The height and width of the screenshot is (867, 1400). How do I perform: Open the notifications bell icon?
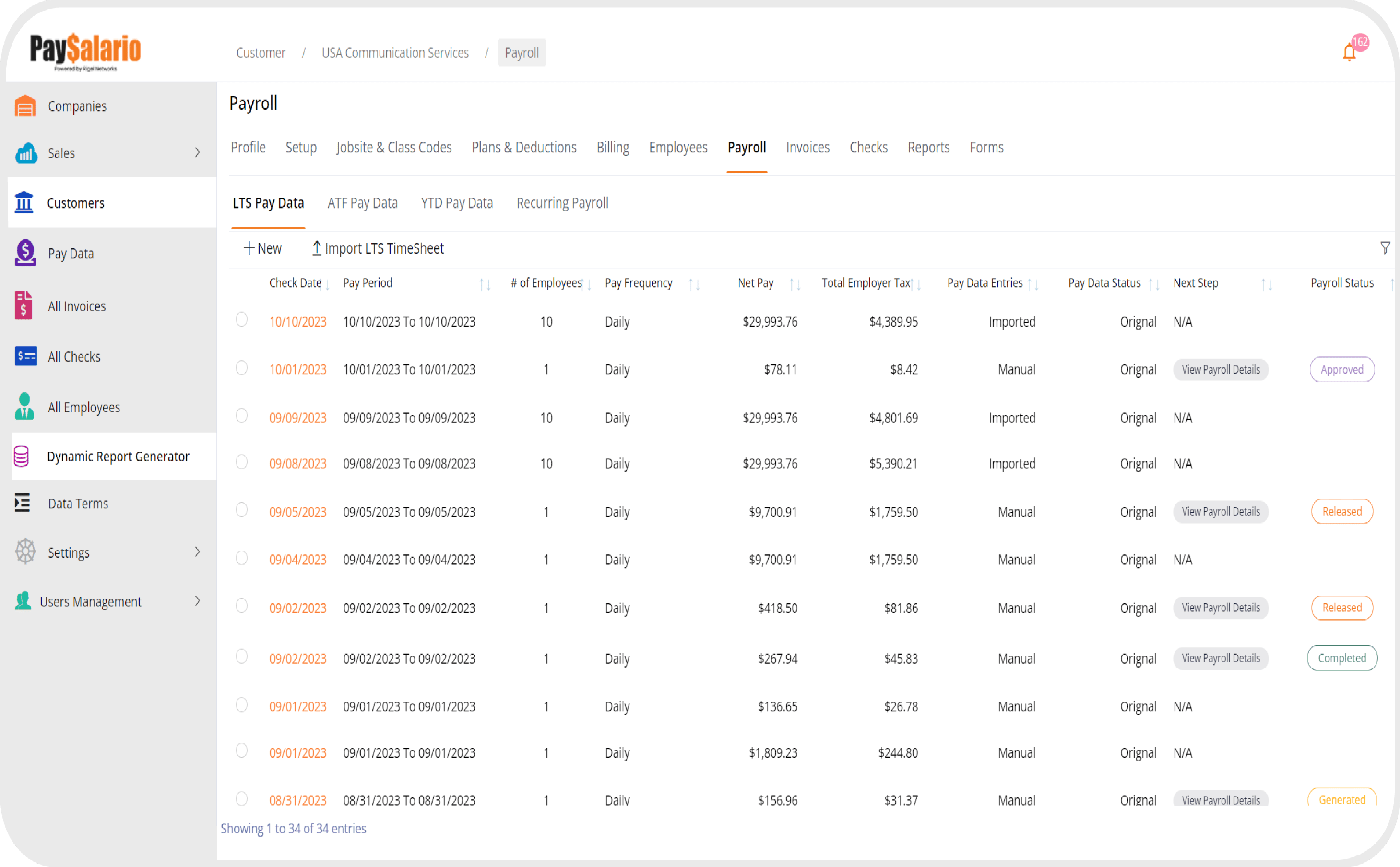coord(1349,52)
